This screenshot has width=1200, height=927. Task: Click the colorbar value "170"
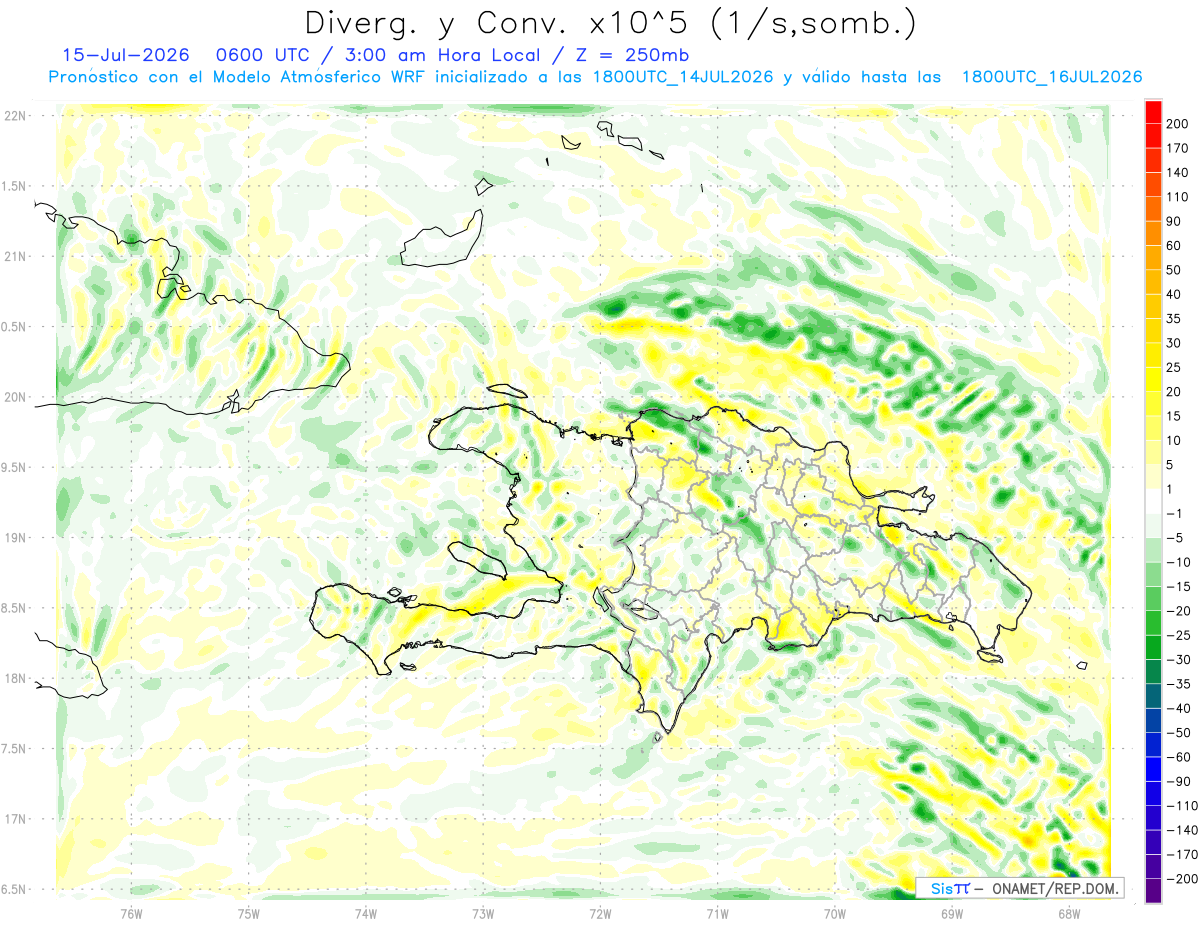pos(1179,148)
